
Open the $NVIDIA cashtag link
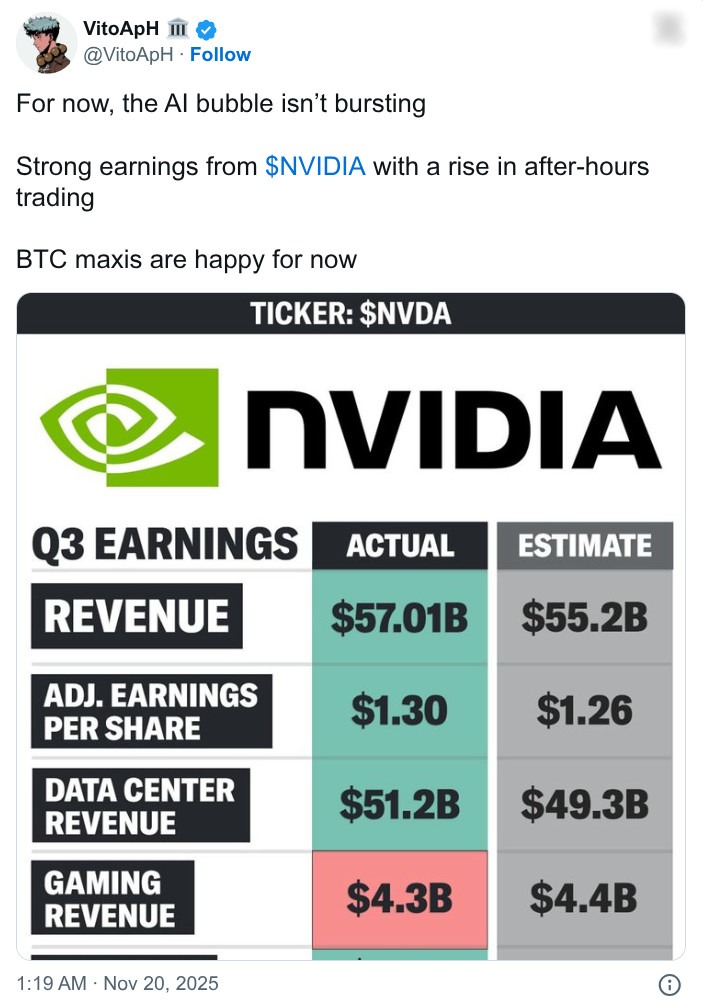314,167
